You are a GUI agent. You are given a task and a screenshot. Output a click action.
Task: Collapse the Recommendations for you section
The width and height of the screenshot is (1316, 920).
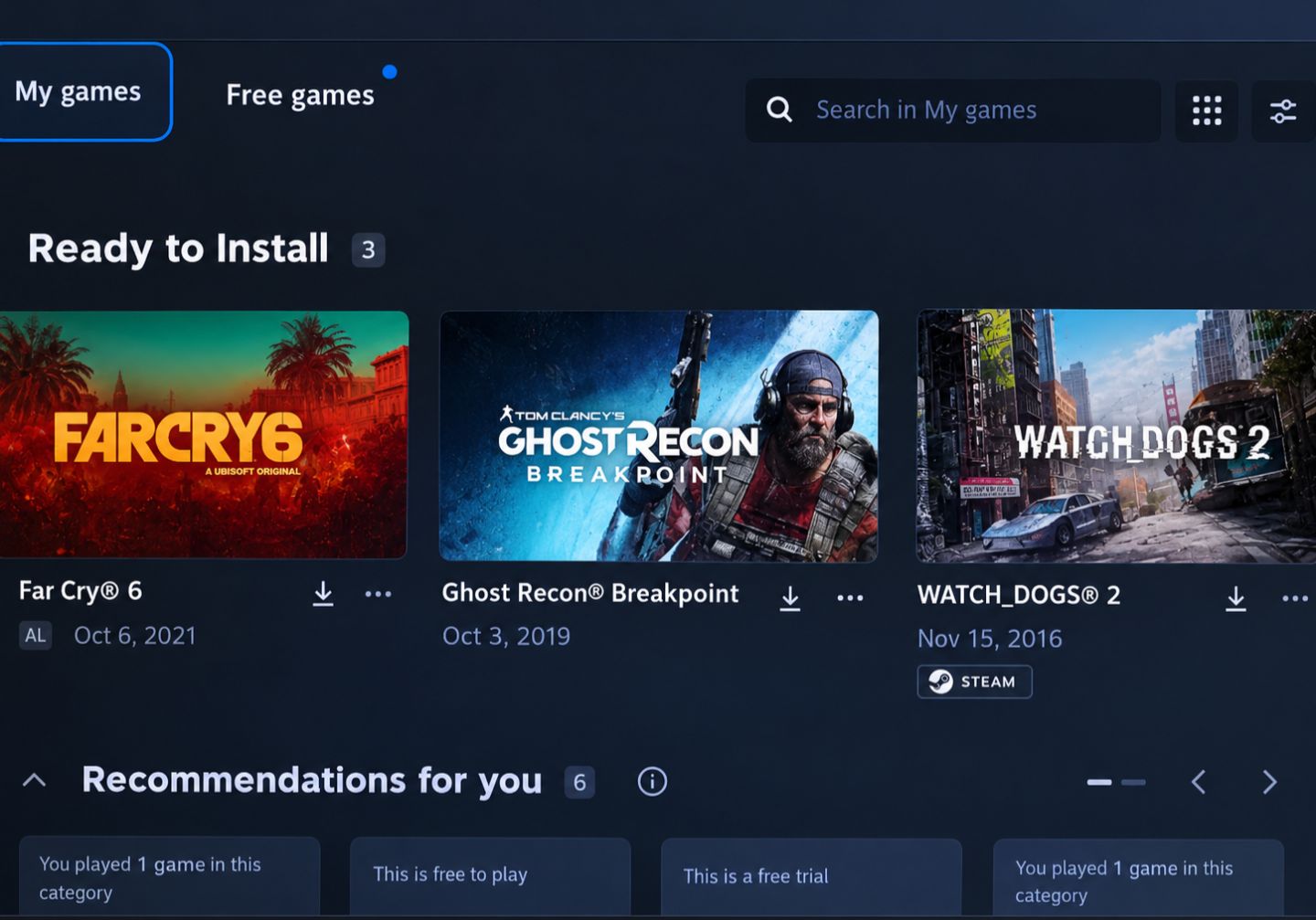pos(35,781)
